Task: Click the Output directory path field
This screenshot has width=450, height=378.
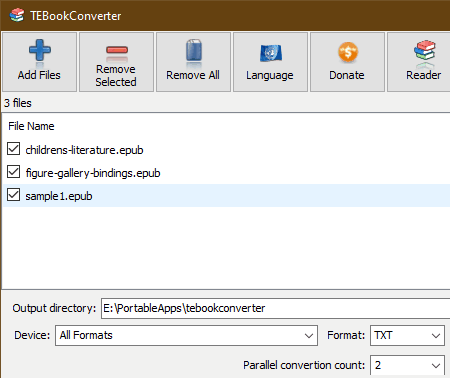Action: click(x=275, y=308)
